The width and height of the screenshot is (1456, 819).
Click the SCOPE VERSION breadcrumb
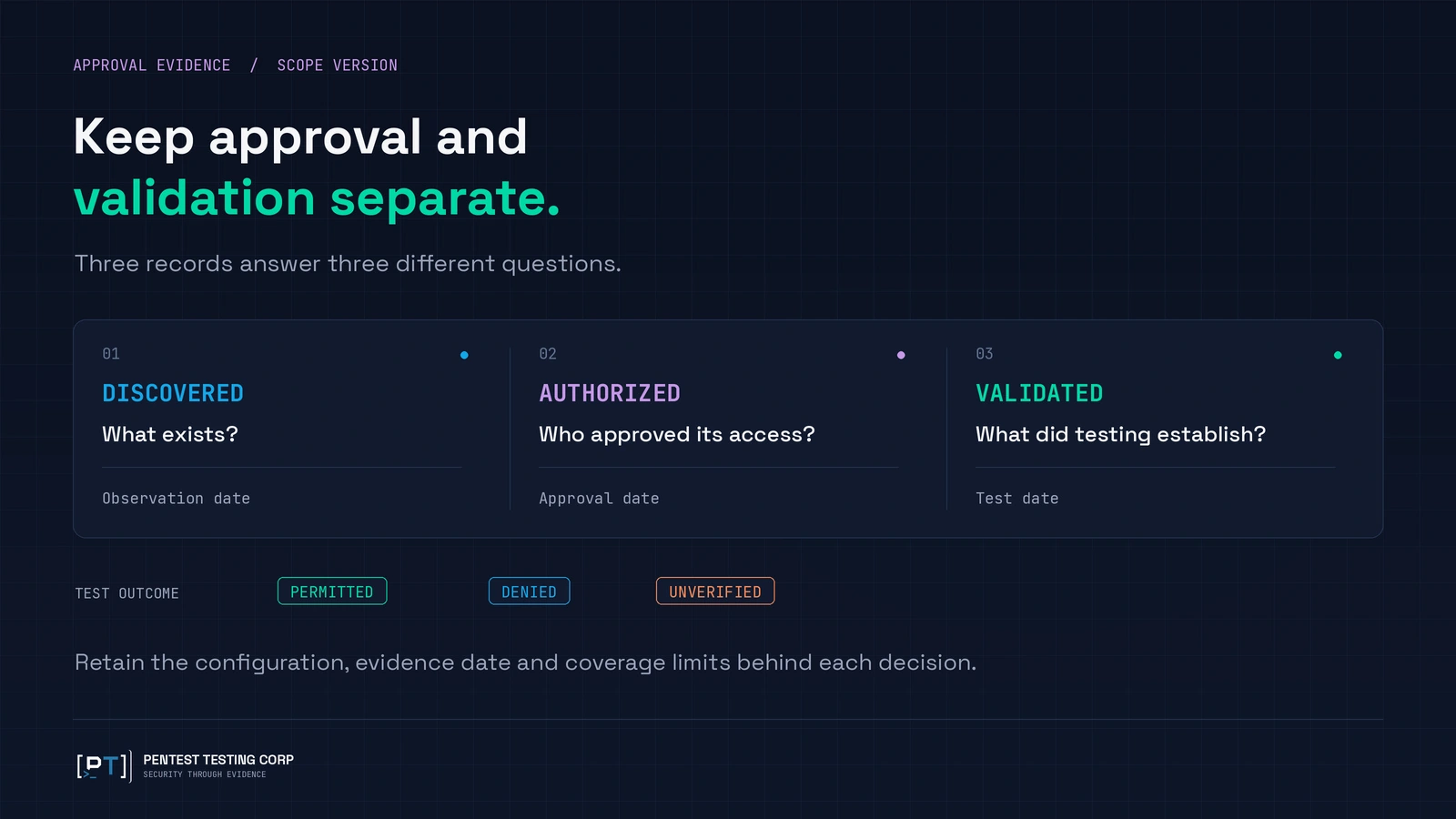pyautogui.click(x=338, y=66)
